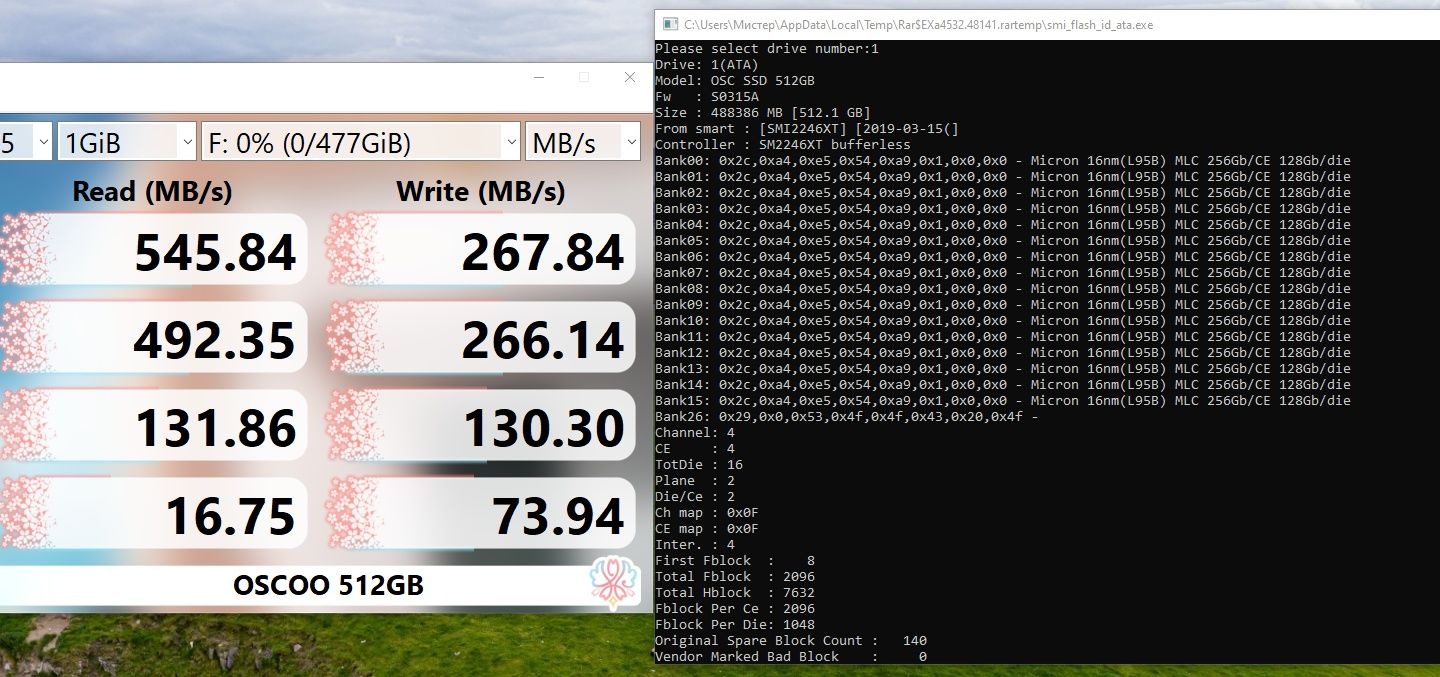
Task: Click the Bank14 flash ID row
Action: (1003, 384)
